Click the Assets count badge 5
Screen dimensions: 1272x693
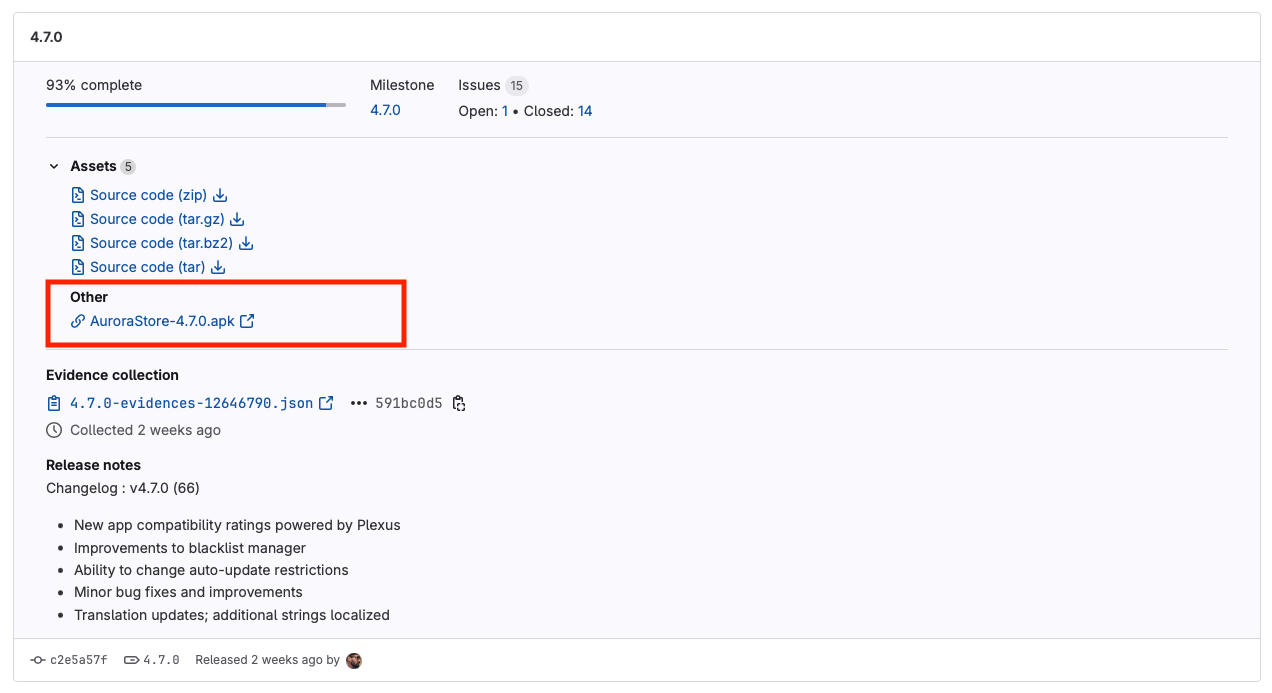click(x=128, y=166)
